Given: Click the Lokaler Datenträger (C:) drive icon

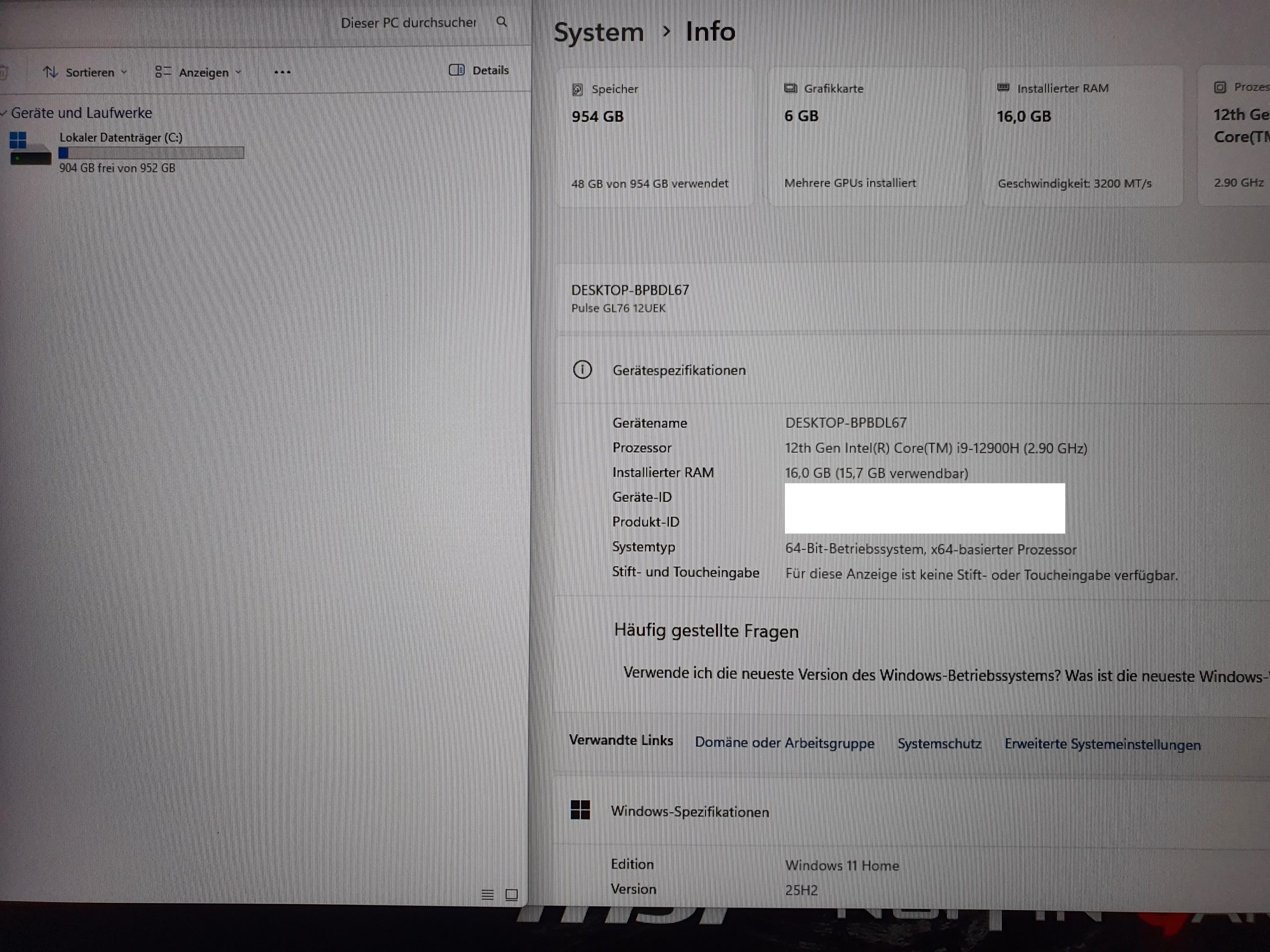Looking at the screenshot, I should point(29,149).
